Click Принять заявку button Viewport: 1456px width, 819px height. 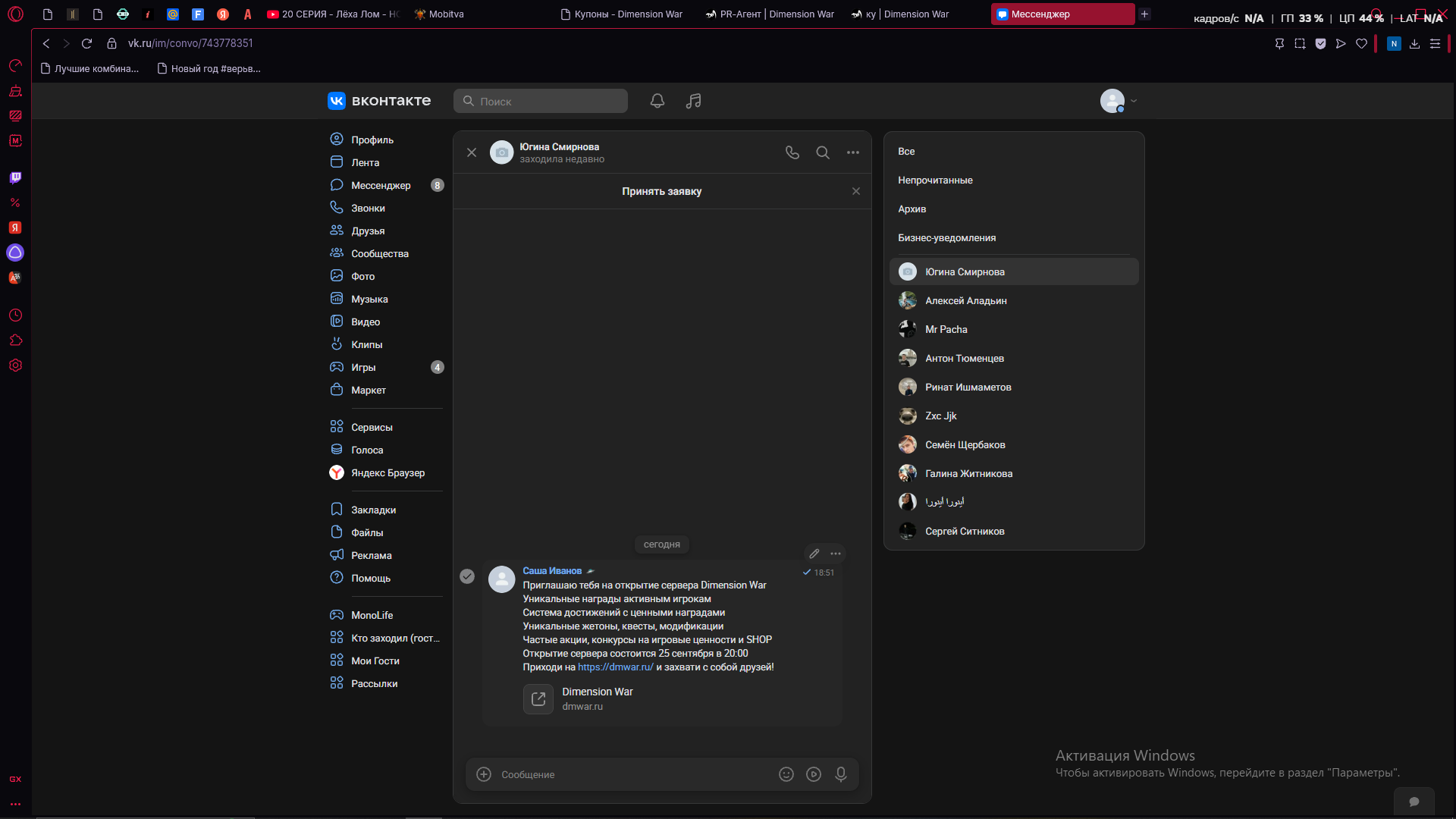[661, 191]
